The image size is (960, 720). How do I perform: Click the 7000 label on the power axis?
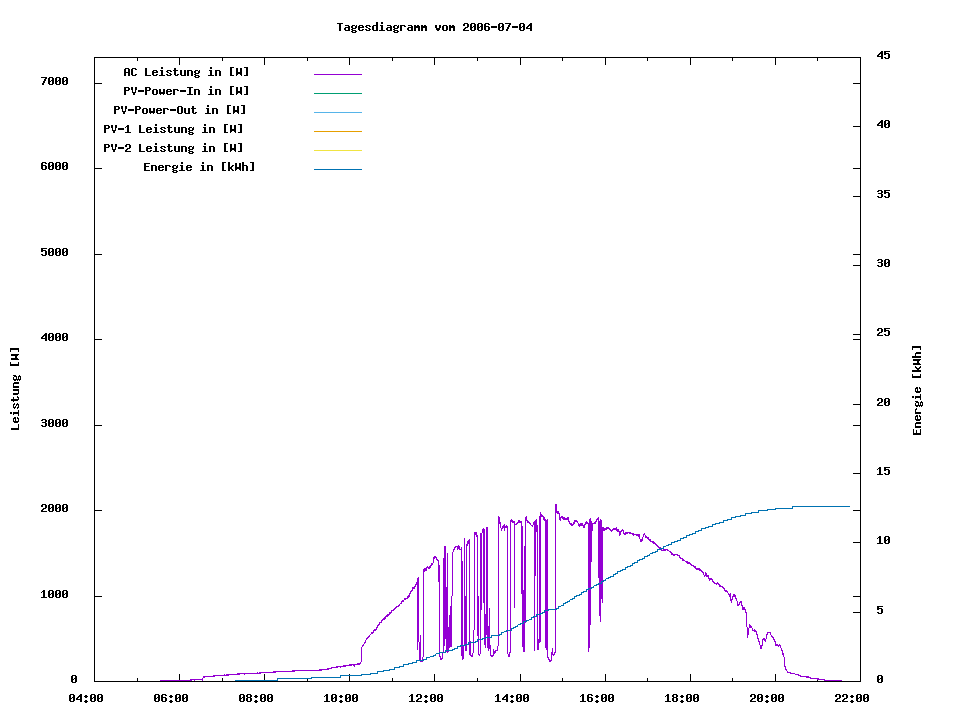pyautogui.click(x=53, y=81)
